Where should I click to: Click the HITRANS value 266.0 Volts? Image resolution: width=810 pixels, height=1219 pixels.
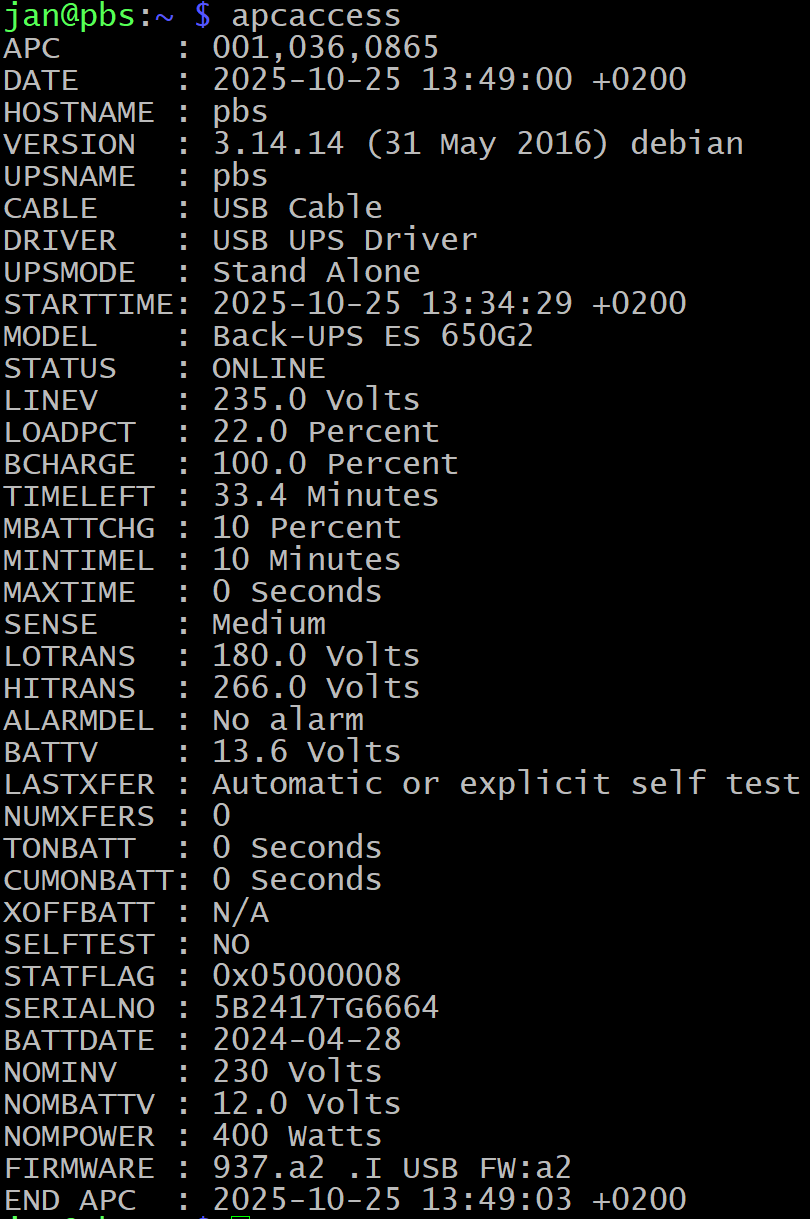[316, 688]
